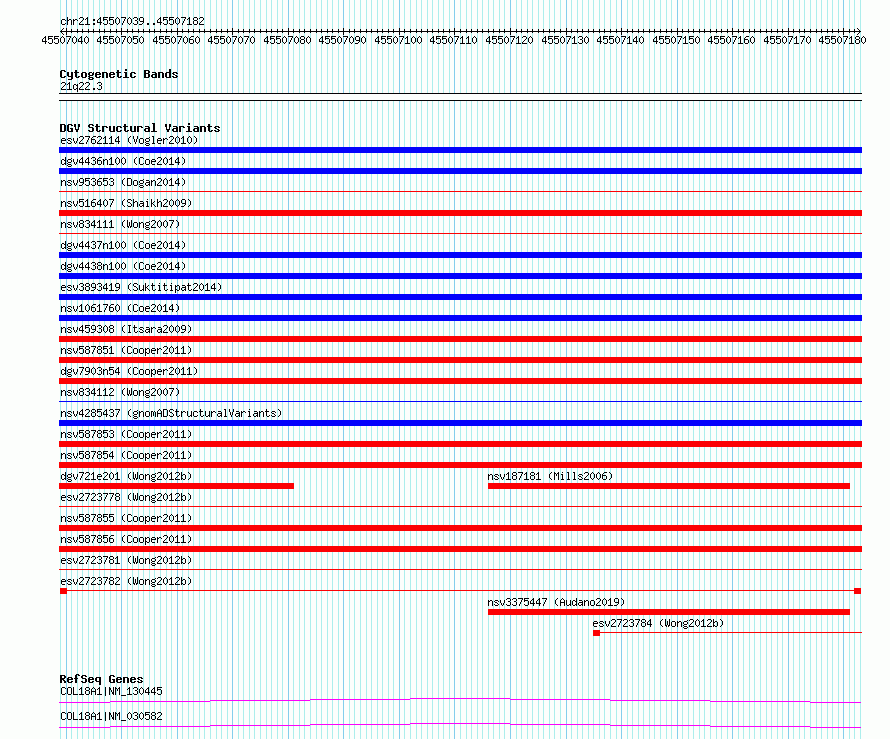The width and height of the screenshot is (890, 739).
Task: Select esv3893419 (Suktitipat2014) label
Action: tap(141, 287)
